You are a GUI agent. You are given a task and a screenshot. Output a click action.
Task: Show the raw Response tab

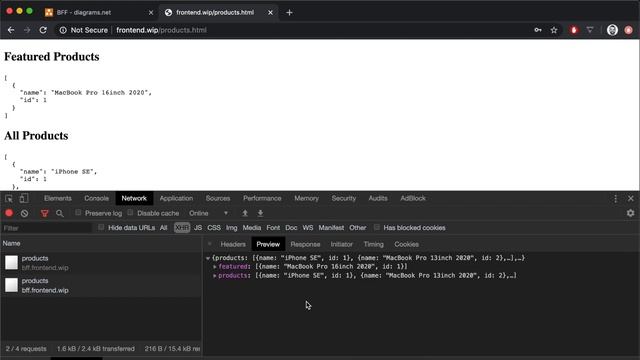coord(305,244)
